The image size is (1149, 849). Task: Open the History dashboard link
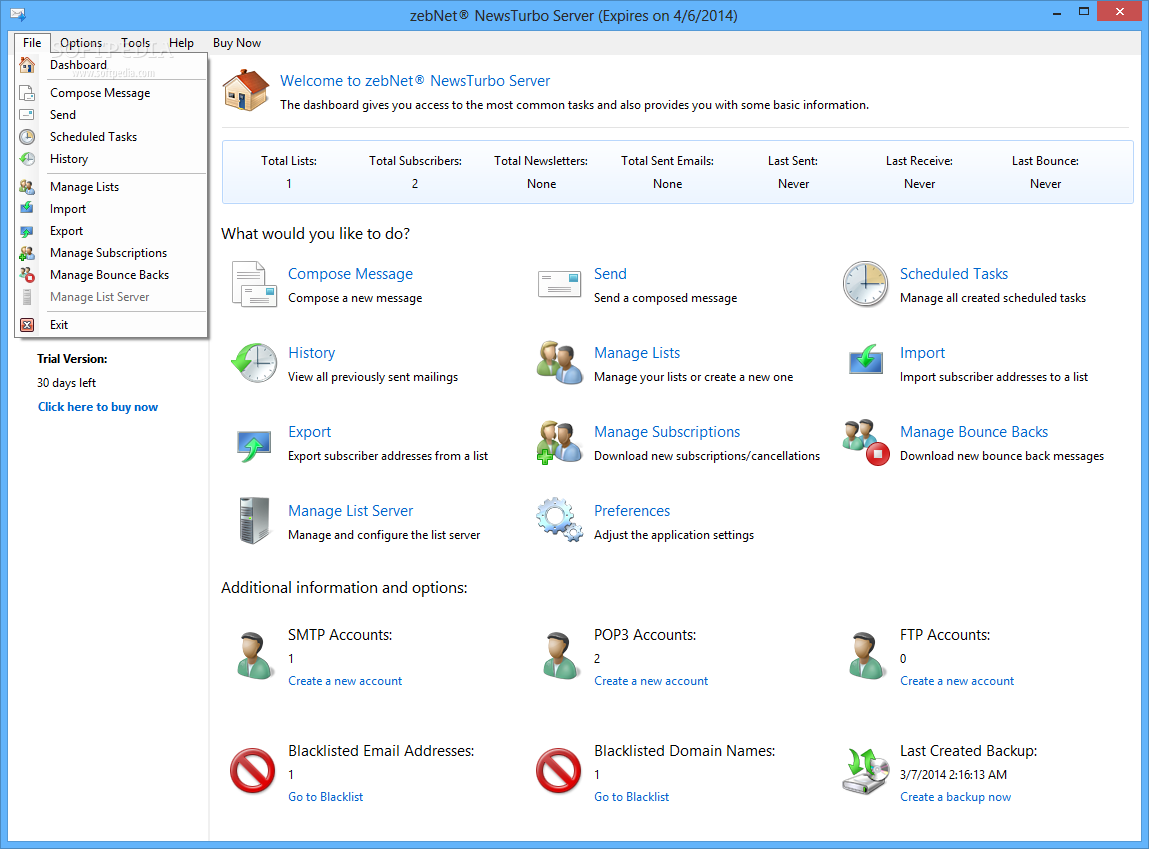pyautogui.click(x=311, y=353)
